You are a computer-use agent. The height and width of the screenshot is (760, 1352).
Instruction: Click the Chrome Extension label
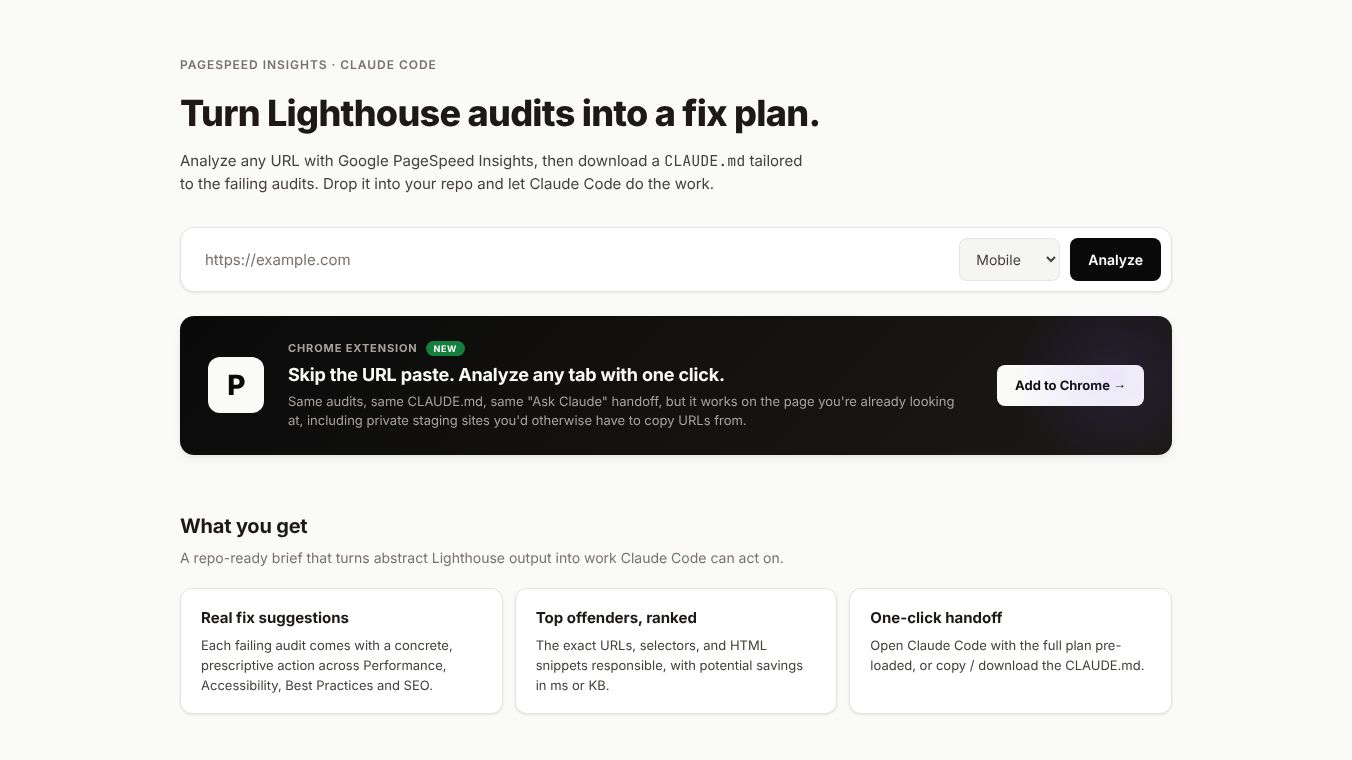coord(352,348)
